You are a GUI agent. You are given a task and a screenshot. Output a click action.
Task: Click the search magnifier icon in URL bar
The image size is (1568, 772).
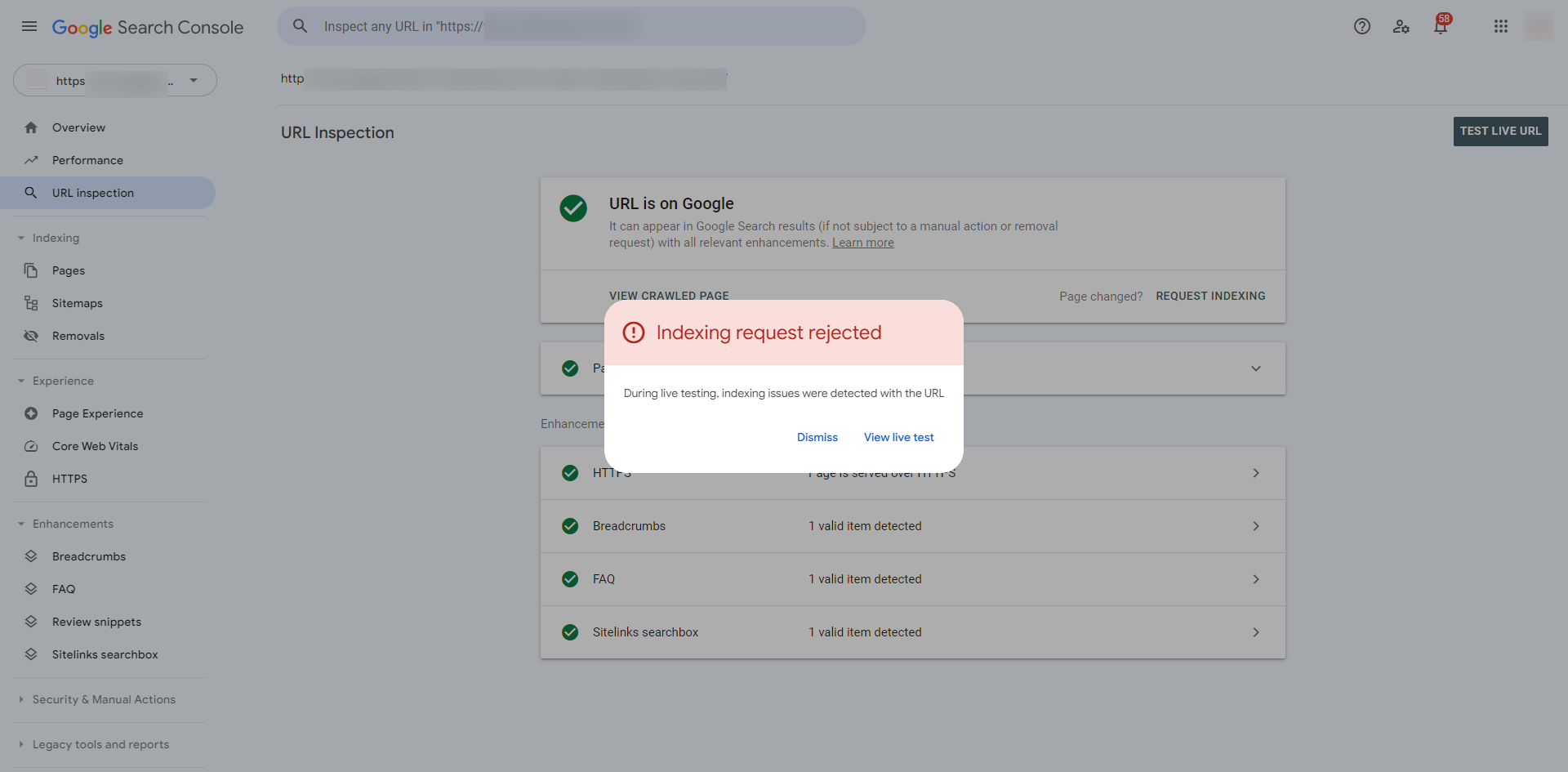(x=301, y=26)
